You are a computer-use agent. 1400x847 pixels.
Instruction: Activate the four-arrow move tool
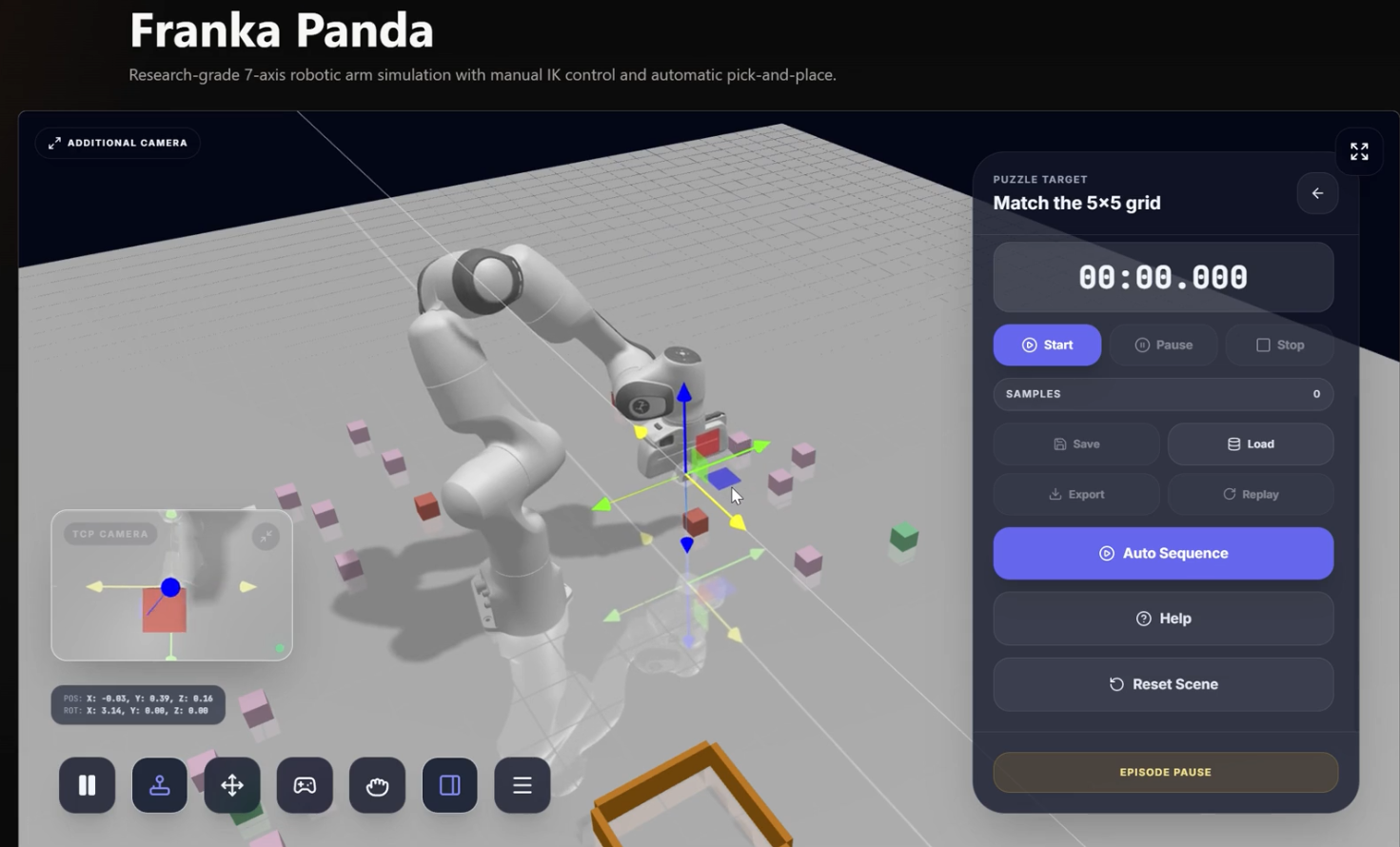click(x=232, y=785)
